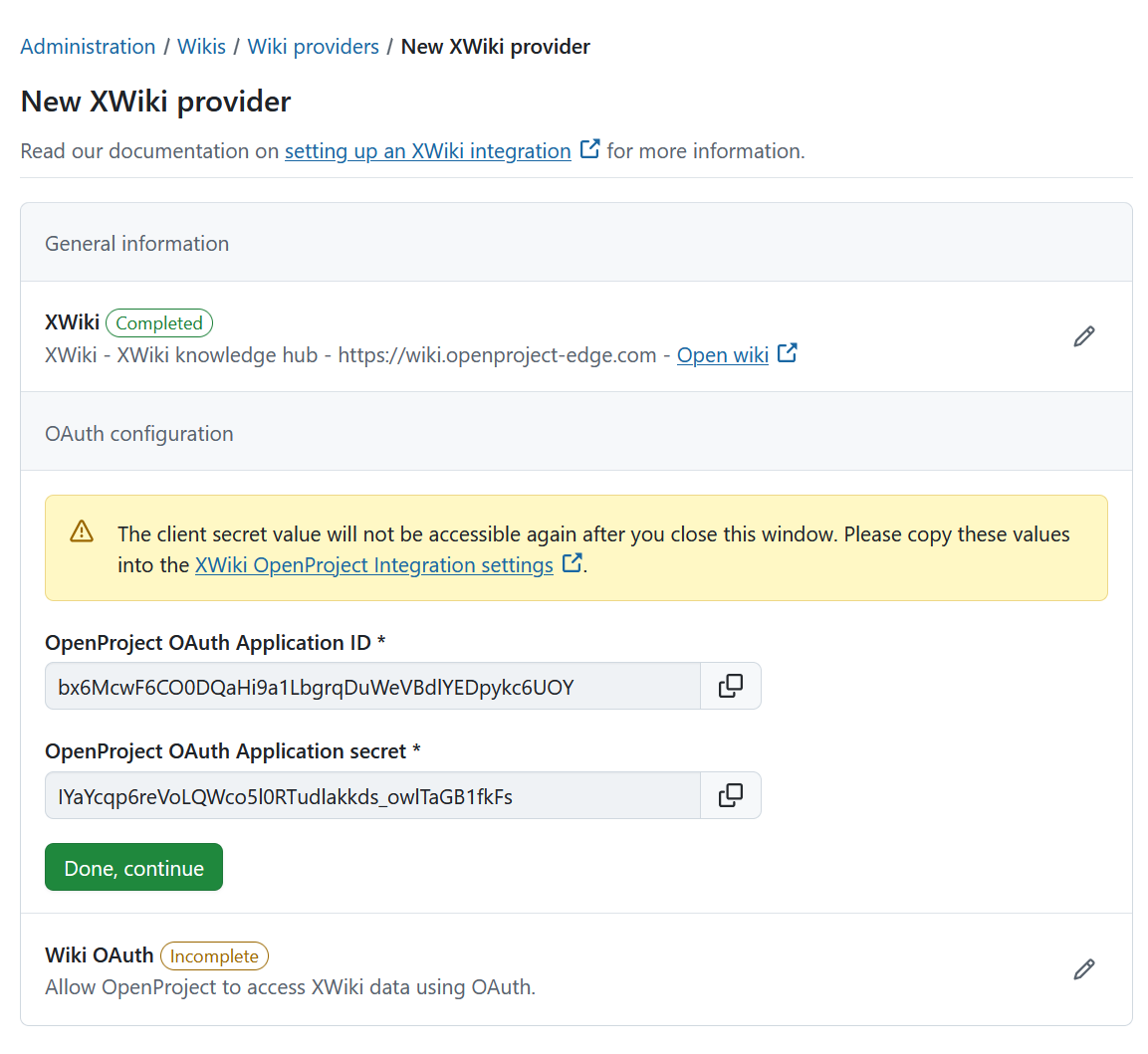1148x1054 pixels.
Task: Click the warning triangle icon in banner
Action: [x=82, y=531]
